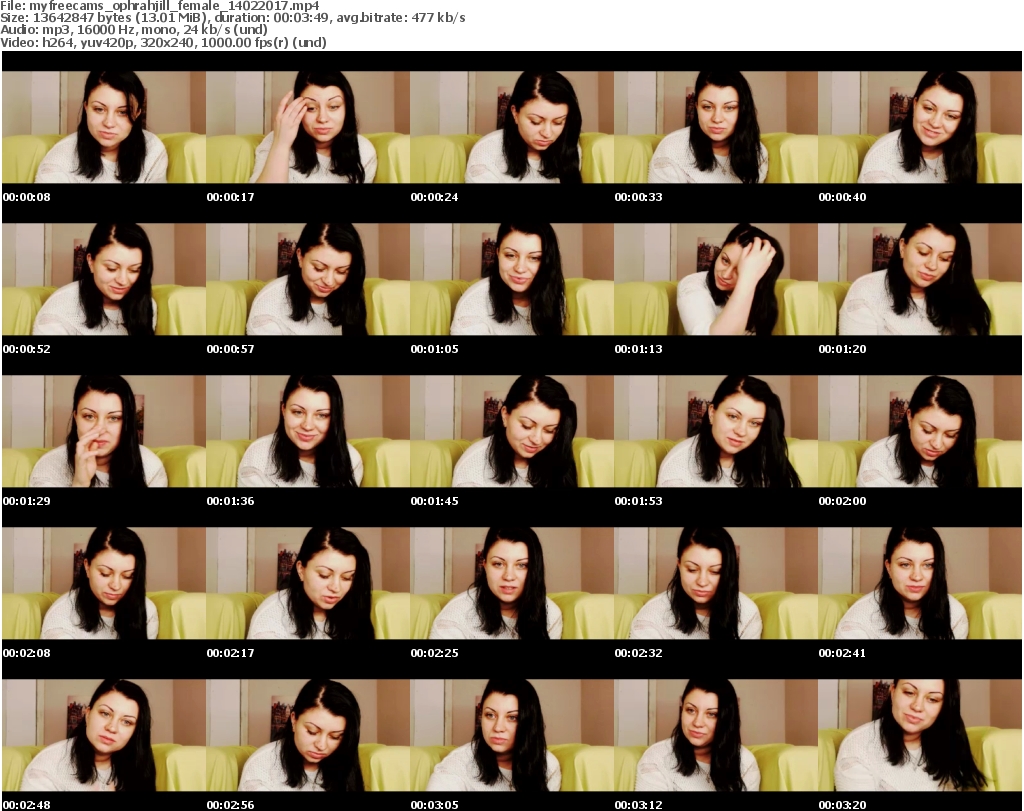Open the frame at 00:02:08

[104, 583]
